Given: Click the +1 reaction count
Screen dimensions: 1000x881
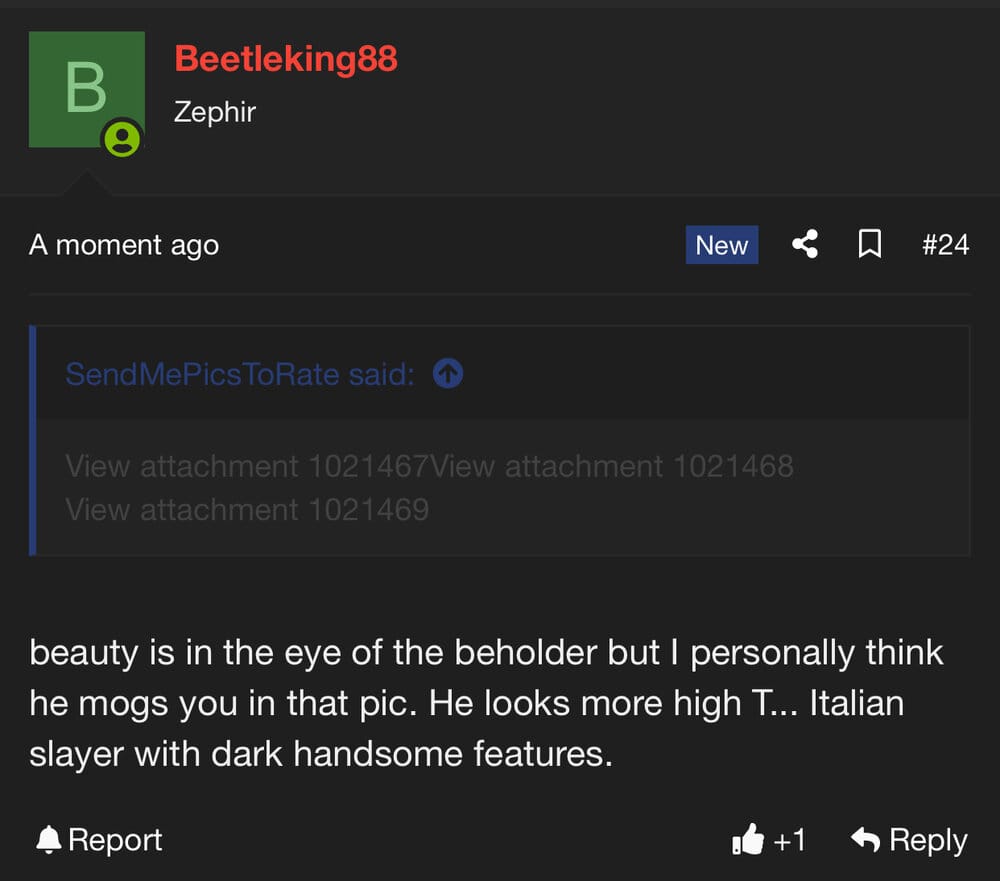Looking at the screenshot, I should point(790,840).
